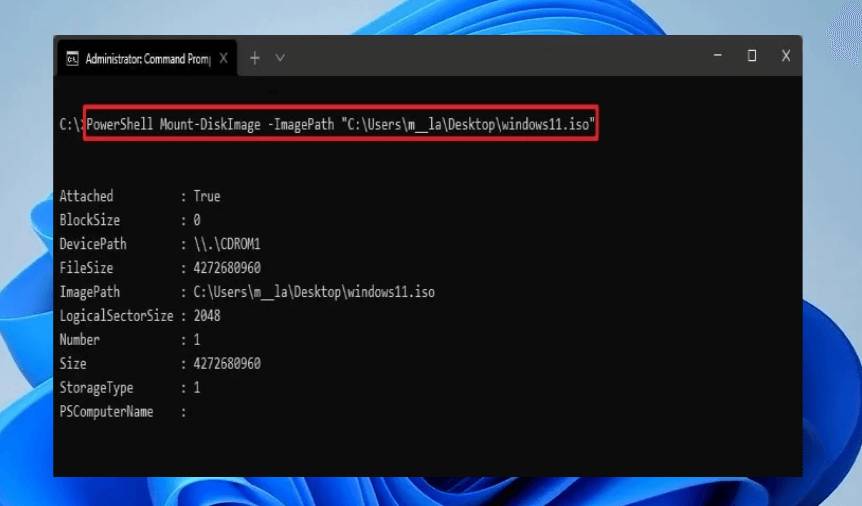This screenshot has width=862, height=506.
Task: Click the 'True' value
Action: 207,196
